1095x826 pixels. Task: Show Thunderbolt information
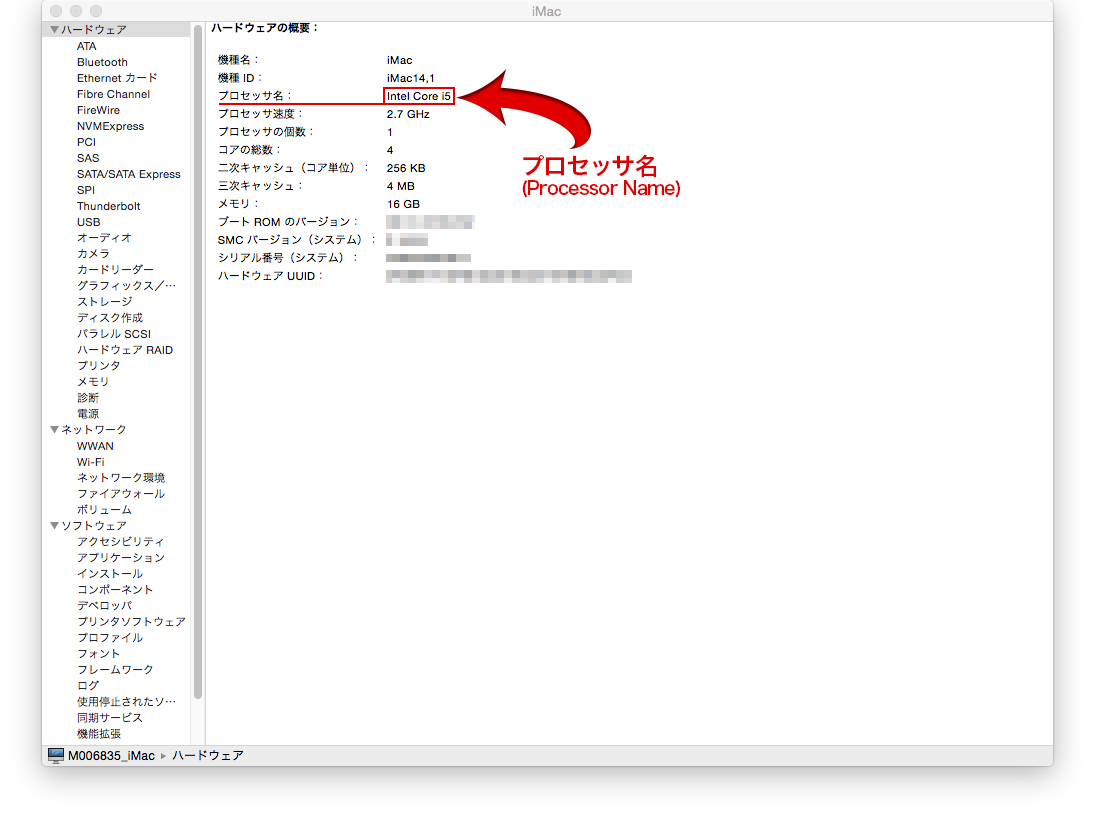[x=108, y=206]
